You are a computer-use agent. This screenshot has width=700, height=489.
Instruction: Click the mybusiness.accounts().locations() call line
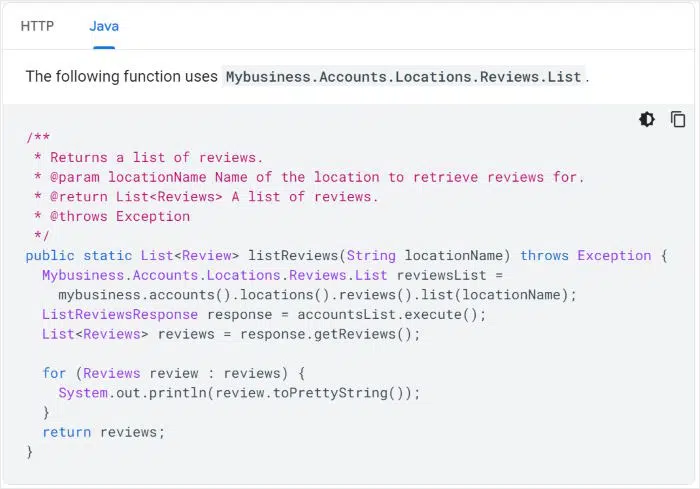[317, 295]
